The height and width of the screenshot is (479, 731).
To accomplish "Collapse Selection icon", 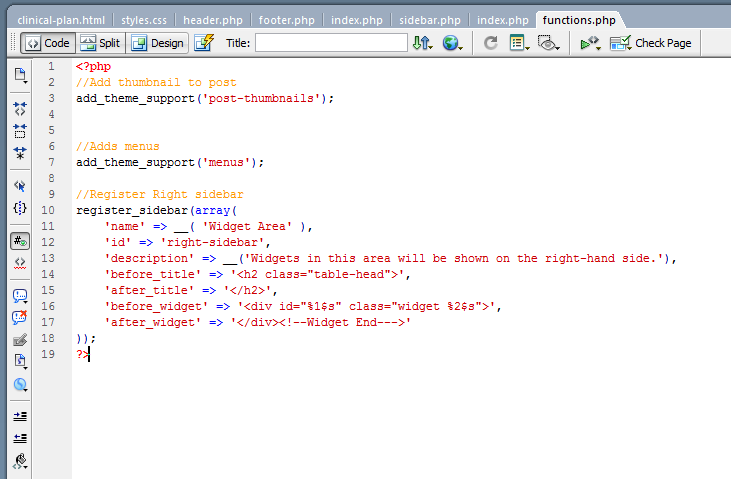I will (20, 131).
